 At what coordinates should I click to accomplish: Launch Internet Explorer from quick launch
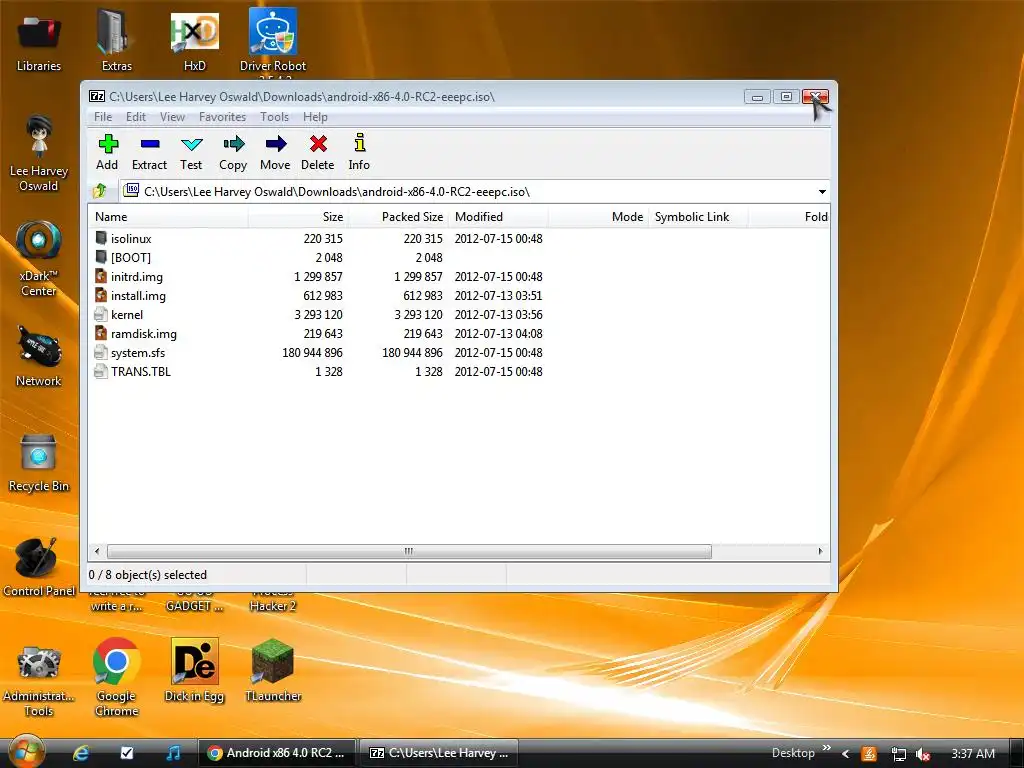[81, 753]
